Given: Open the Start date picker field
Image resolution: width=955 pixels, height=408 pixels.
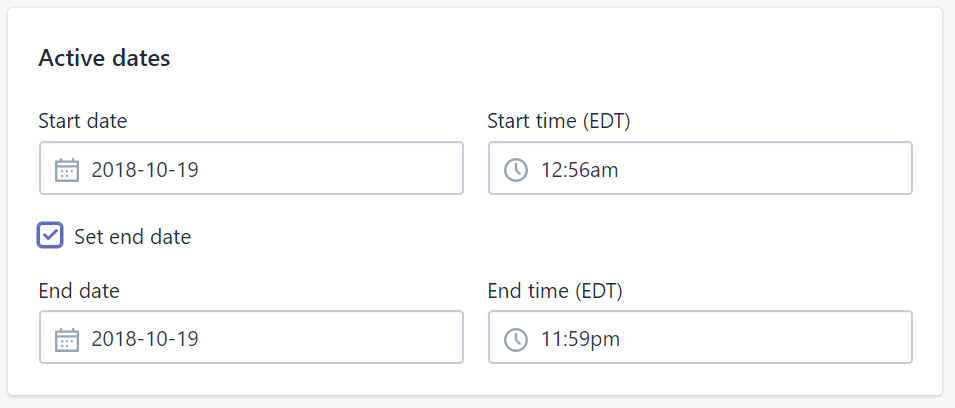Looking at the screenshot, I should click(x=252, y=168).
